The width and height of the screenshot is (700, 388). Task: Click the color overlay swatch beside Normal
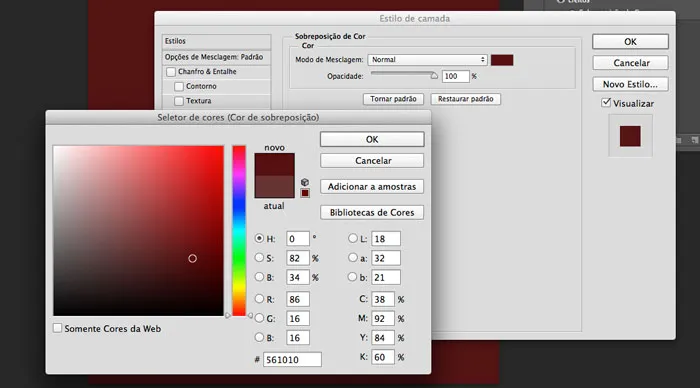coord(502,60)
